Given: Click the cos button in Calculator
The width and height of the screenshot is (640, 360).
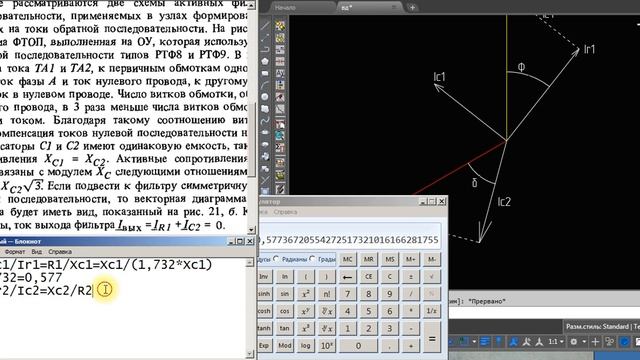Looking at the screenshot, I should (284, 311).
